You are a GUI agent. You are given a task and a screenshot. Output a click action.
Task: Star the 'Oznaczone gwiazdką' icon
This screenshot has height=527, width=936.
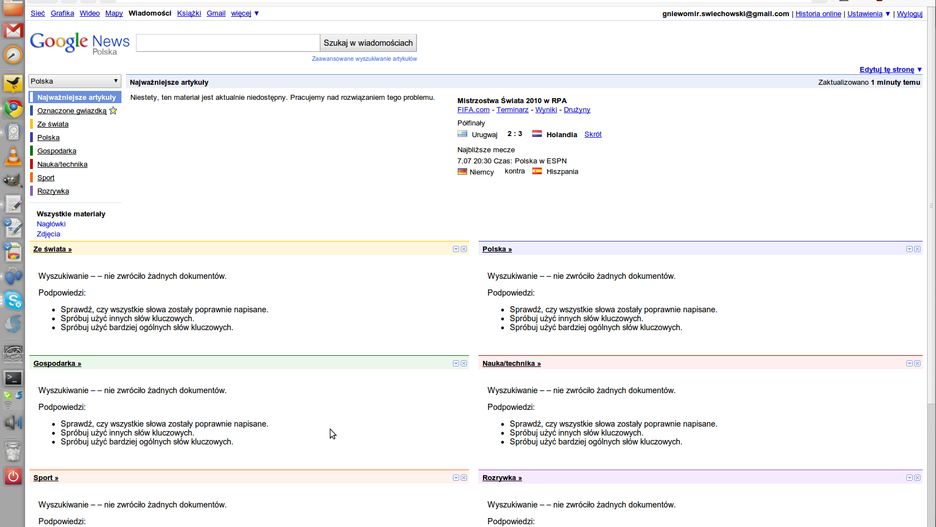coord(113,111)
